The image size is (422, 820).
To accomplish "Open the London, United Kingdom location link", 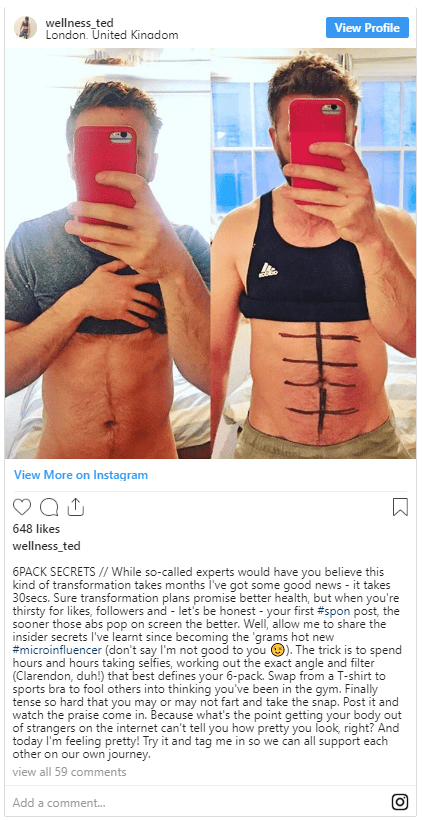I will 112,36.
